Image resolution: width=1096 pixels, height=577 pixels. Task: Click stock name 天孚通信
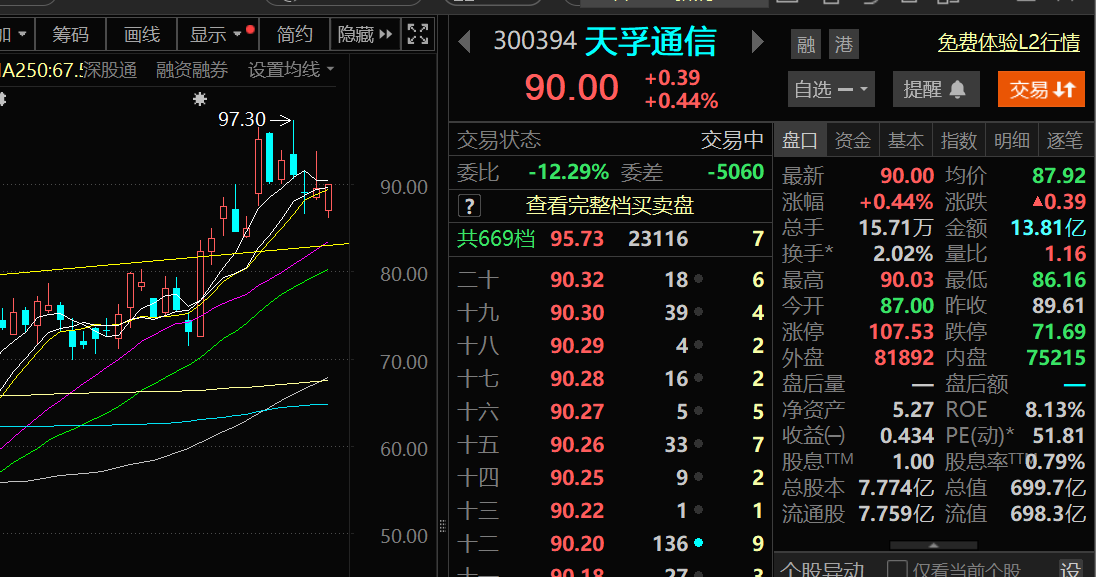click(x=650, y=42)
